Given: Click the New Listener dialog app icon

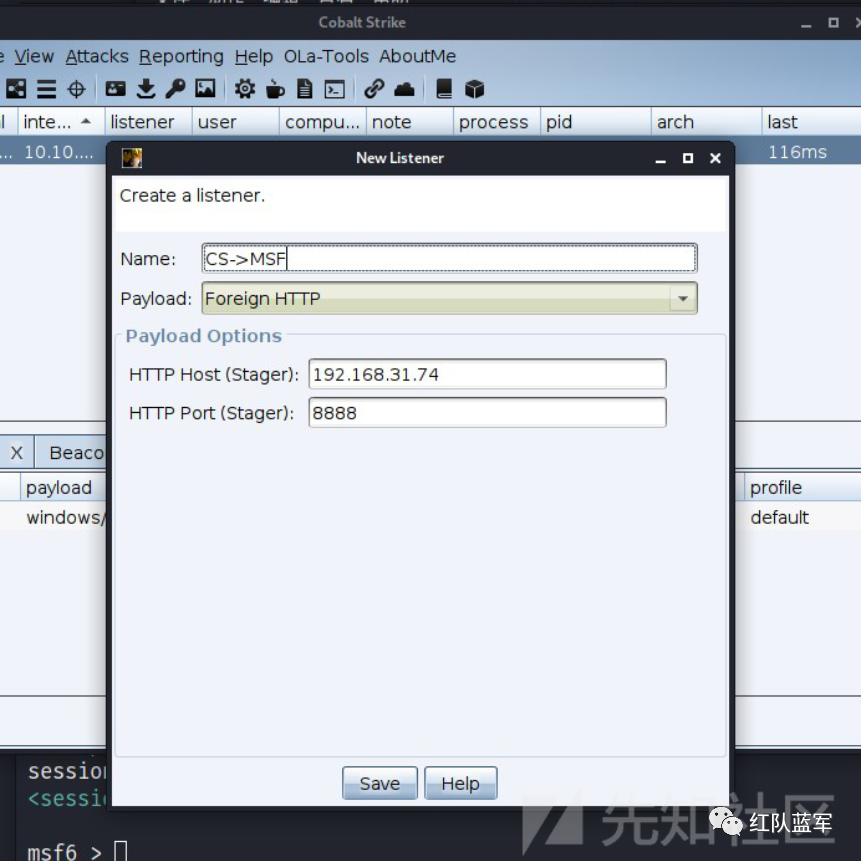Looking at the screenshot, I should 132,158.
